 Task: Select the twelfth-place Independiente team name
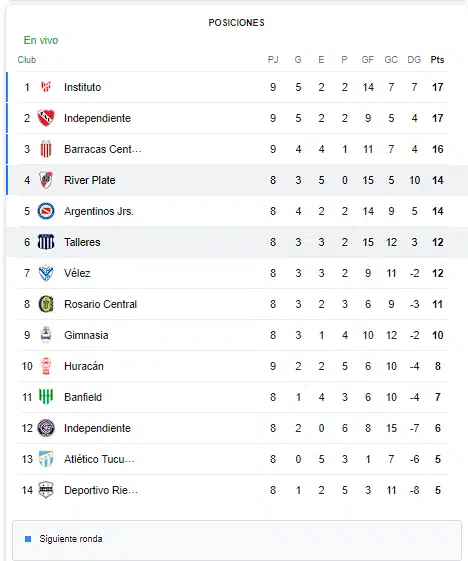point(97,428)
